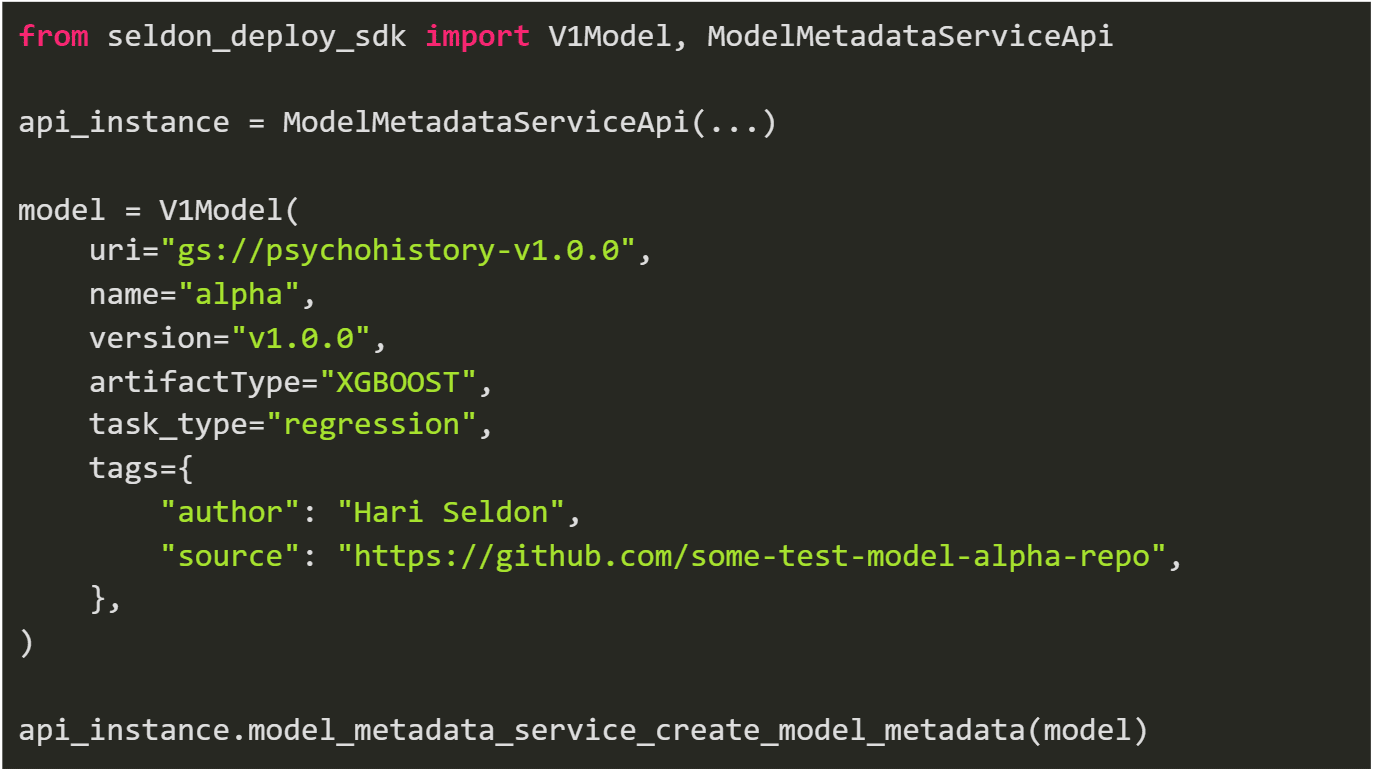Click the "source" dictionary key
Screen dimensions: 1374x769
coord(230,555)
